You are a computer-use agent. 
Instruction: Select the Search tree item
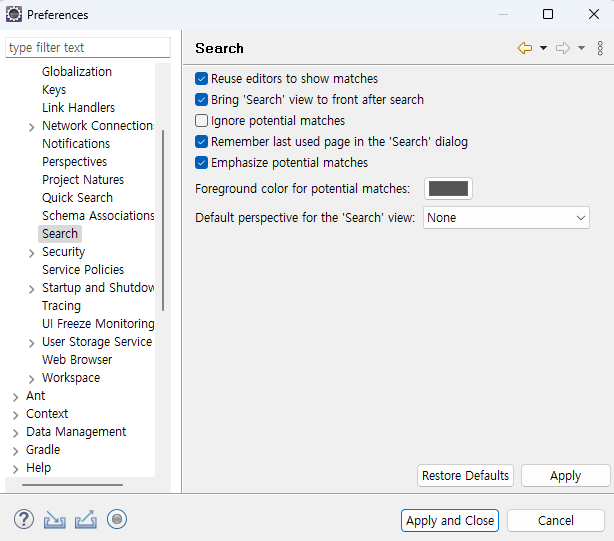(60, 234)
